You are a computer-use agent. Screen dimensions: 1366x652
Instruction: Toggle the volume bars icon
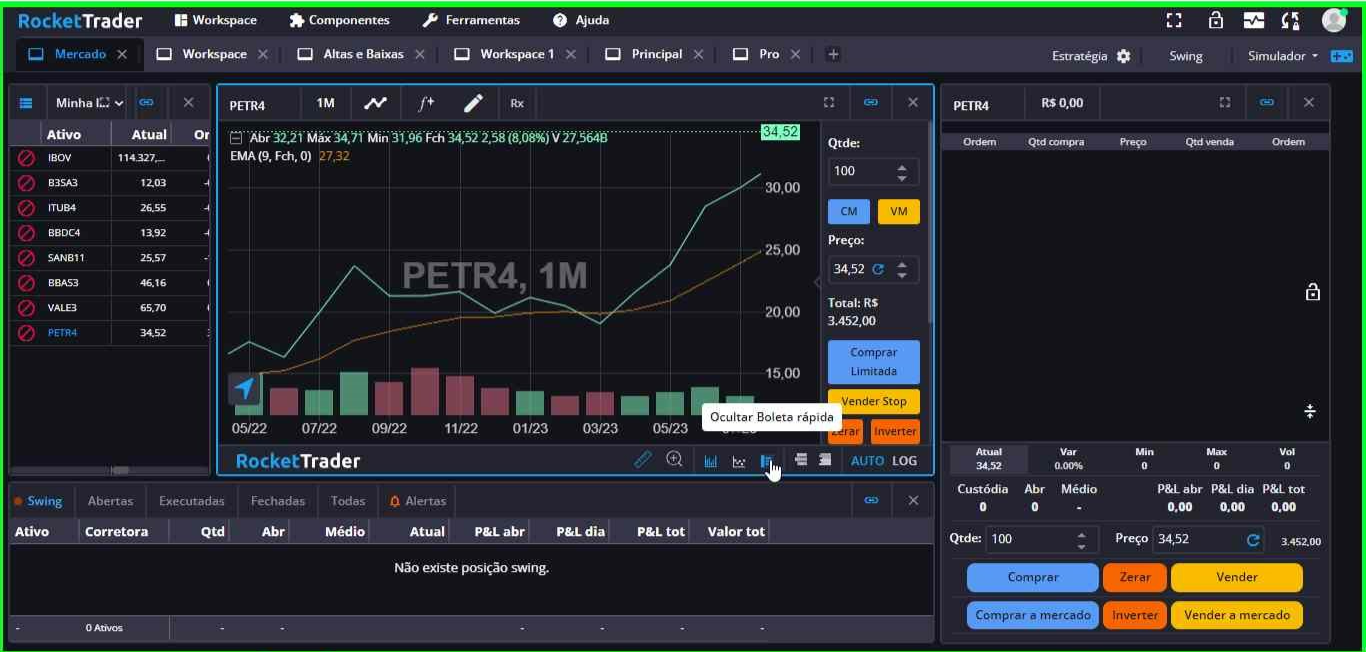(x=710, y=461)
